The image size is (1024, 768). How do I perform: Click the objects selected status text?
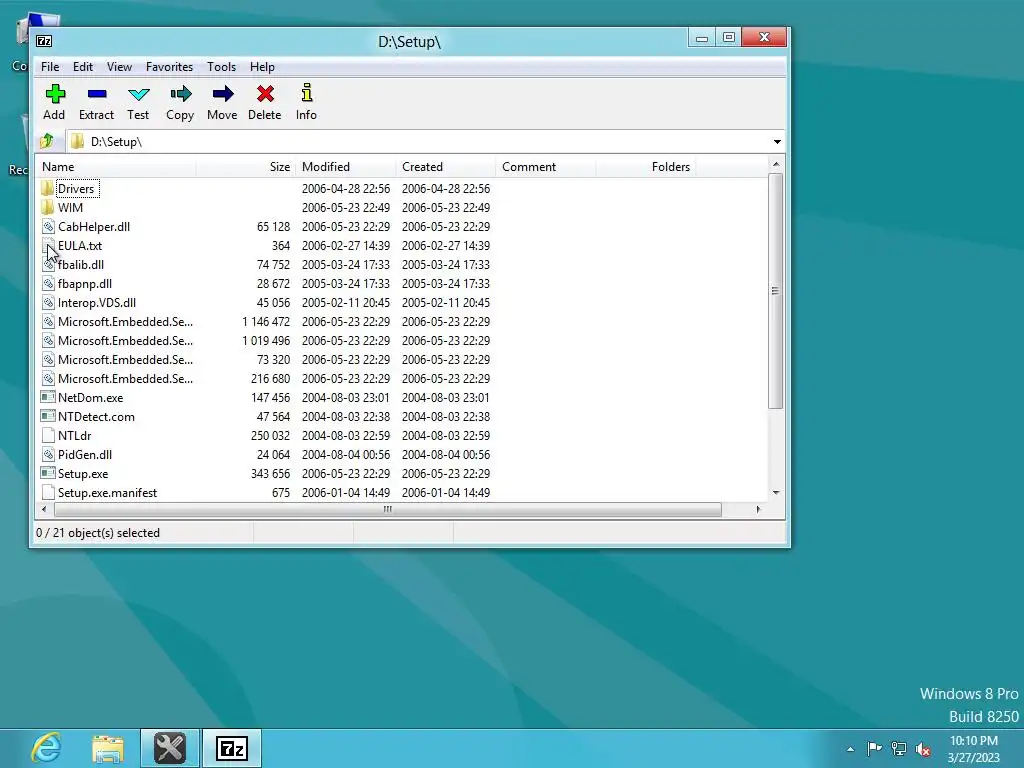[98, 533]
